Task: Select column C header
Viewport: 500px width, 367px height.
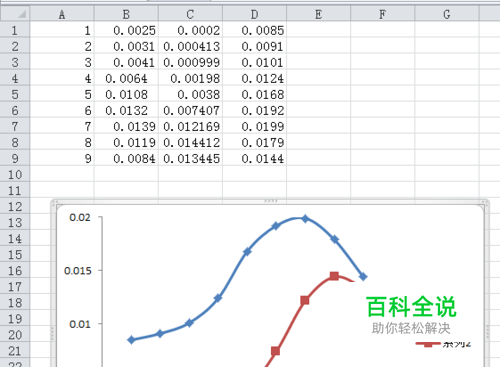Action: click(190, 14)
